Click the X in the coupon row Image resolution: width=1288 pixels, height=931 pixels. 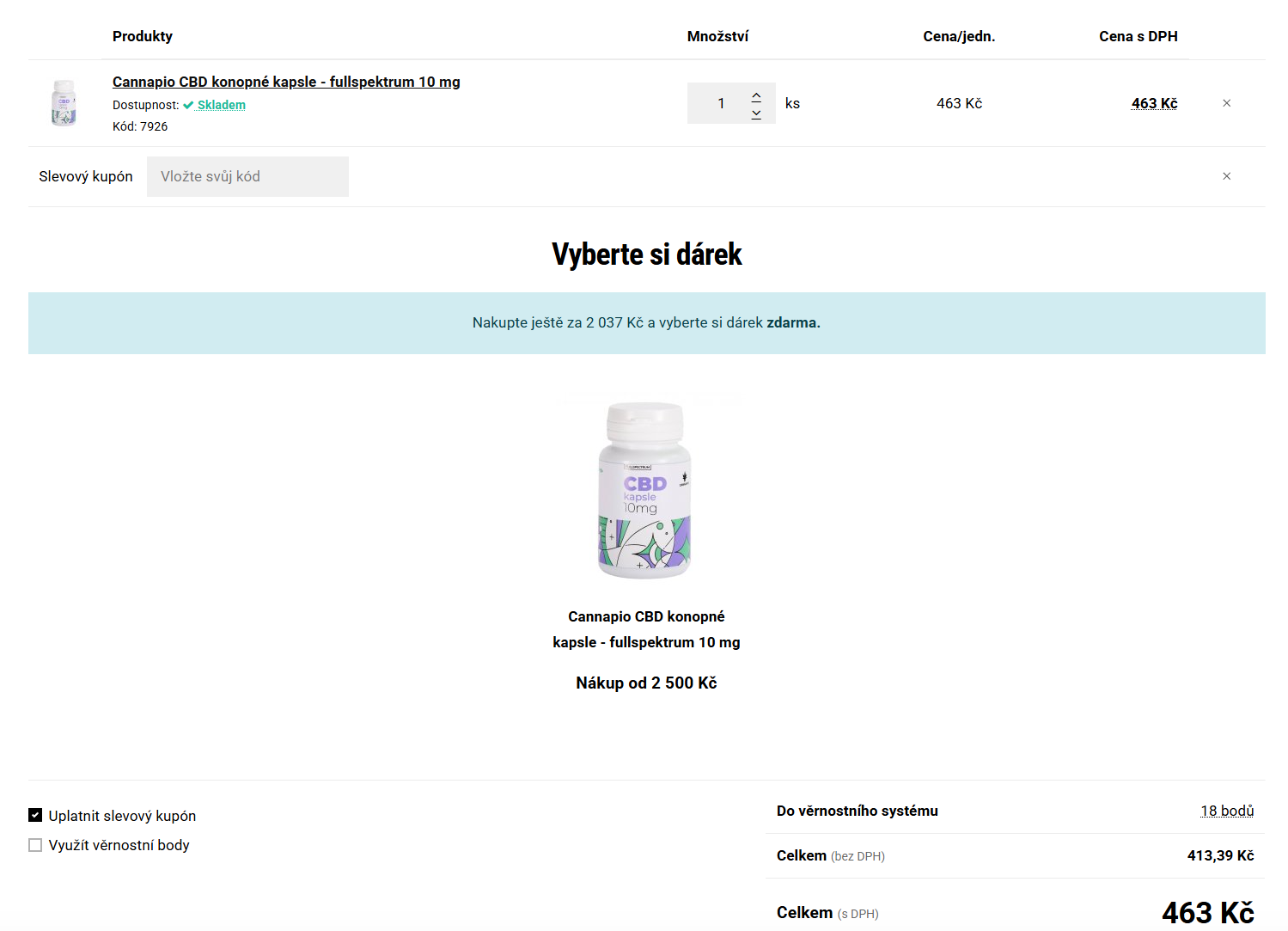(x=1226, y=176)
